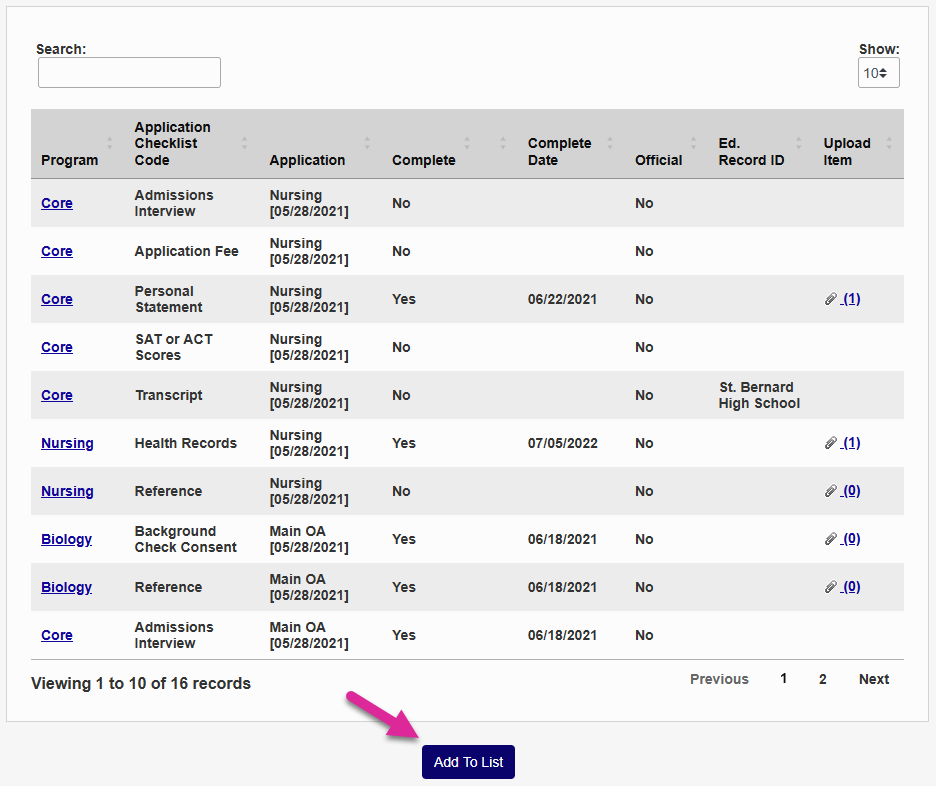Go to page 2 of records

point(823,679)
